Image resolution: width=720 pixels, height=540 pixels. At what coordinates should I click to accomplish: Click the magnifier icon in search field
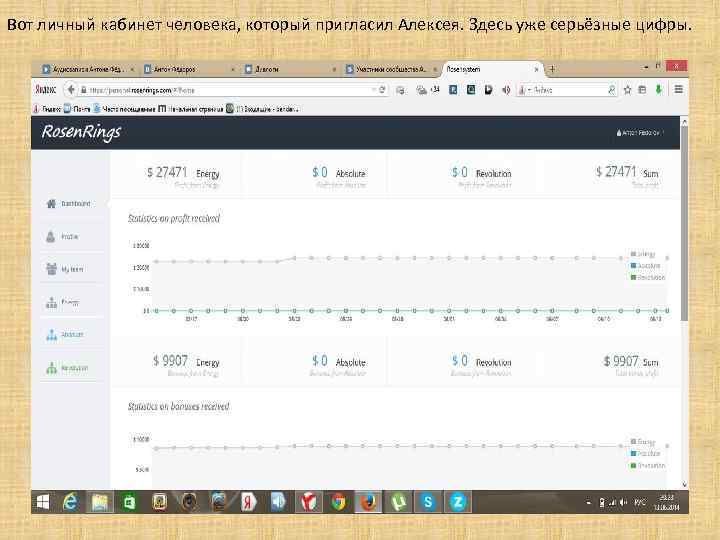click(x=611, y=90)
